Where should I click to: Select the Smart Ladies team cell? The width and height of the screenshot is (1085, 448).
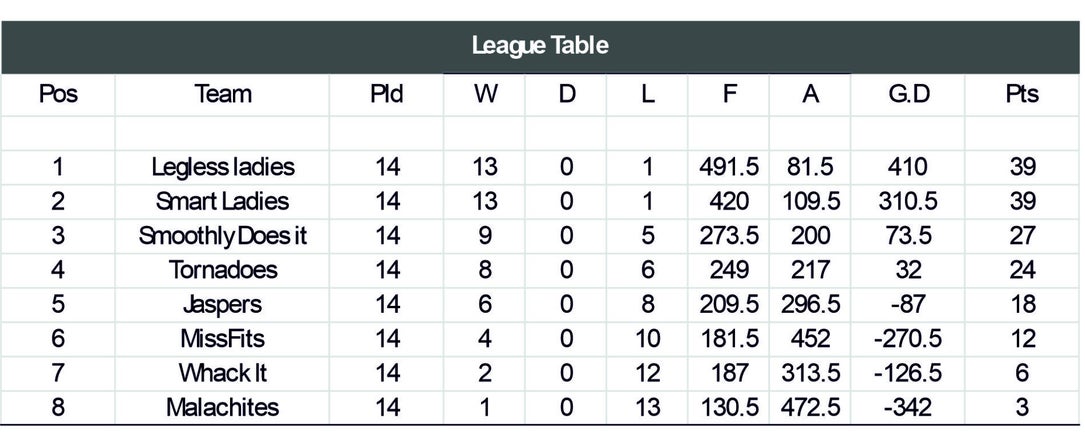pos(222,201)
